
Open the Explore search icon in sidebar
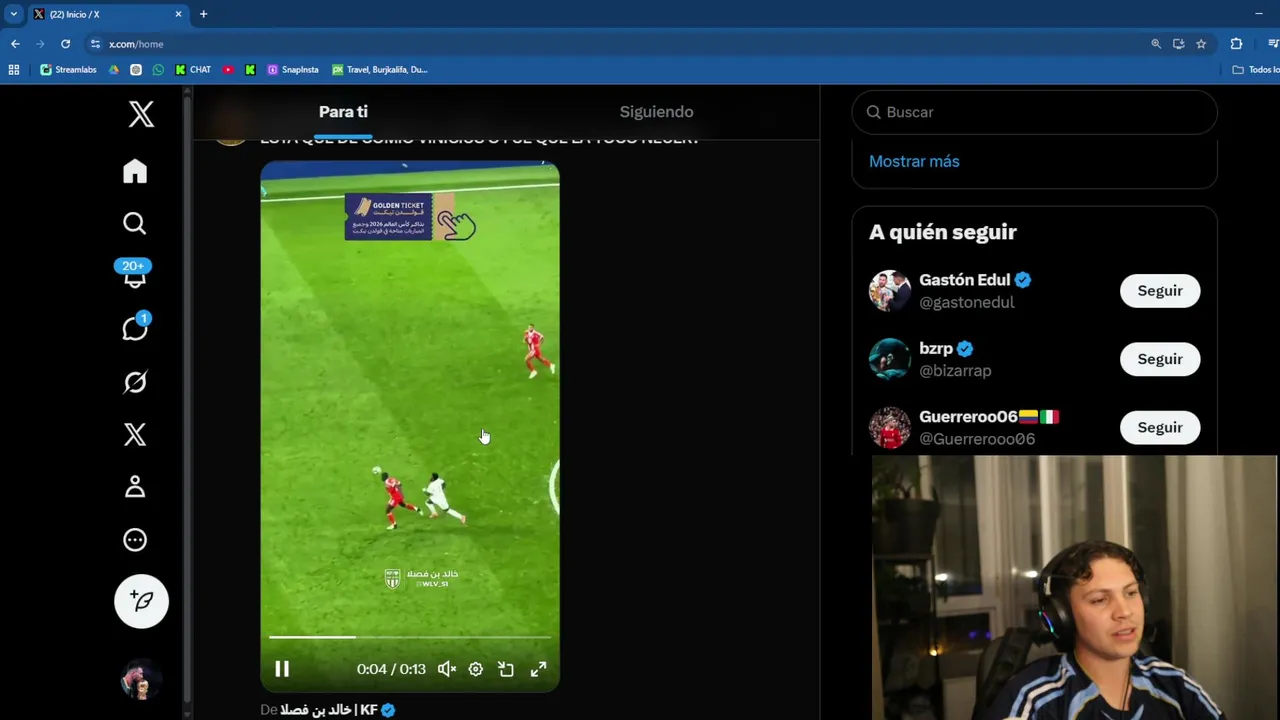click(135, 223)
